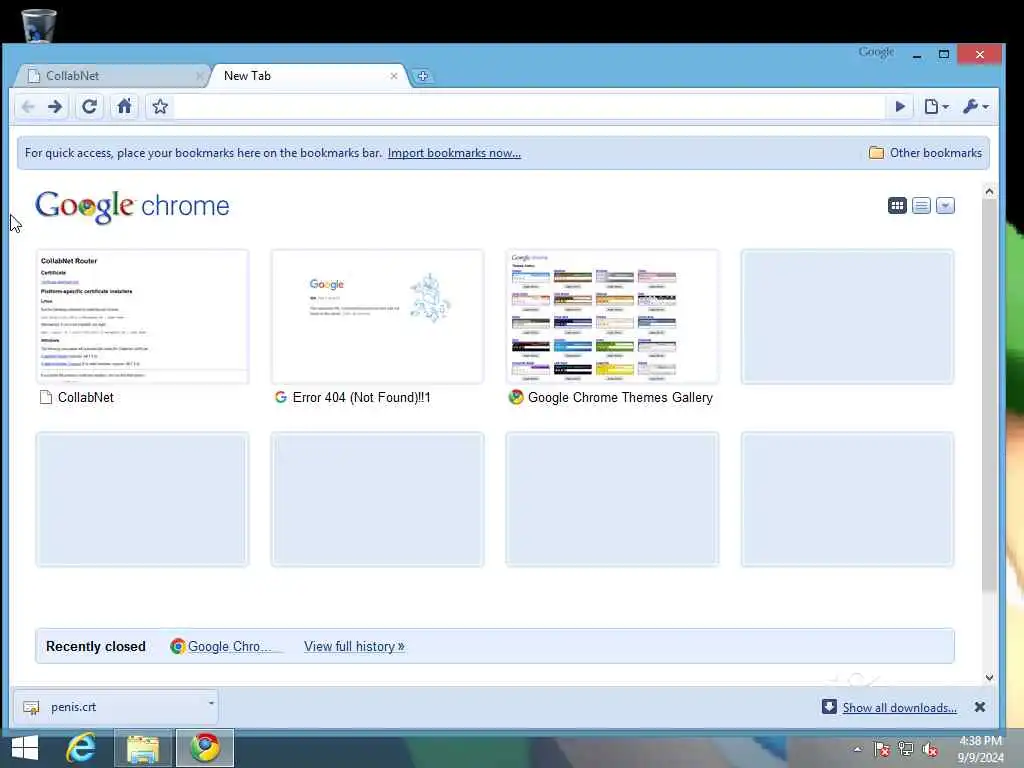Go back with the back arrow

(28, 106)
